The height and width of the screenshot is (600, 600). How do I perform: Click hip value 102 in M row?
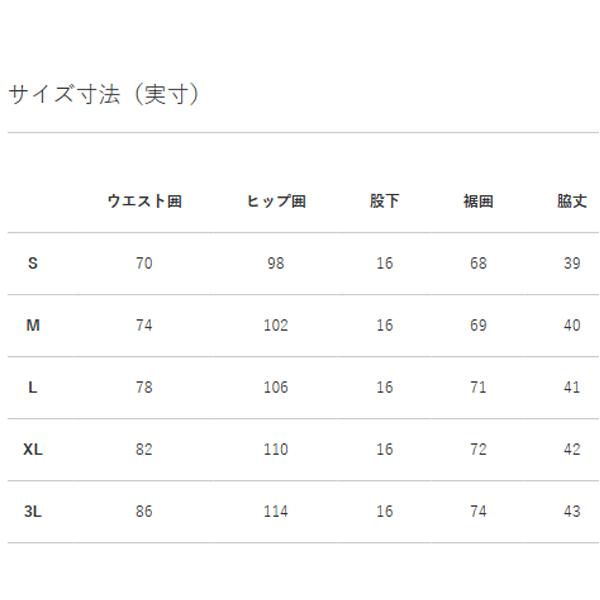[x=276, y=325]
